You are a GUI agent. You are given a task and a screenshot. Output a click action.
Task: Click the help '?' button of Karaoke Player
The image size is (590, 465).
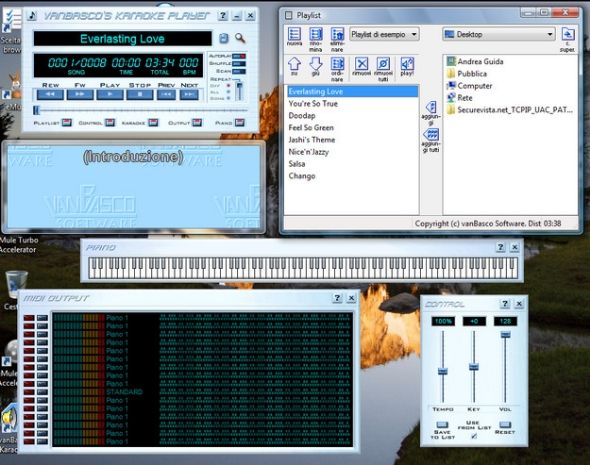(223, 15)
